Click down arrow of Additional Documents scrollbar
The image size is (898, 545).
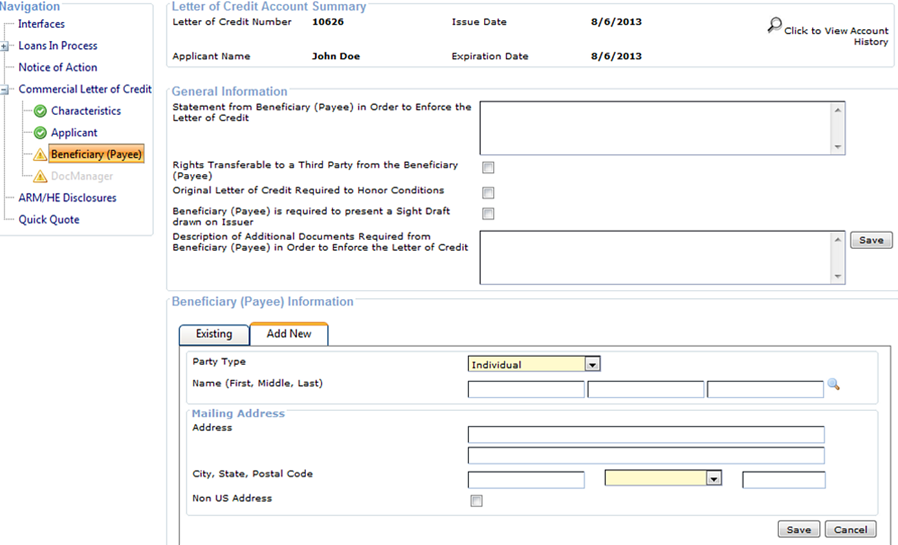[x=837, y=277]
